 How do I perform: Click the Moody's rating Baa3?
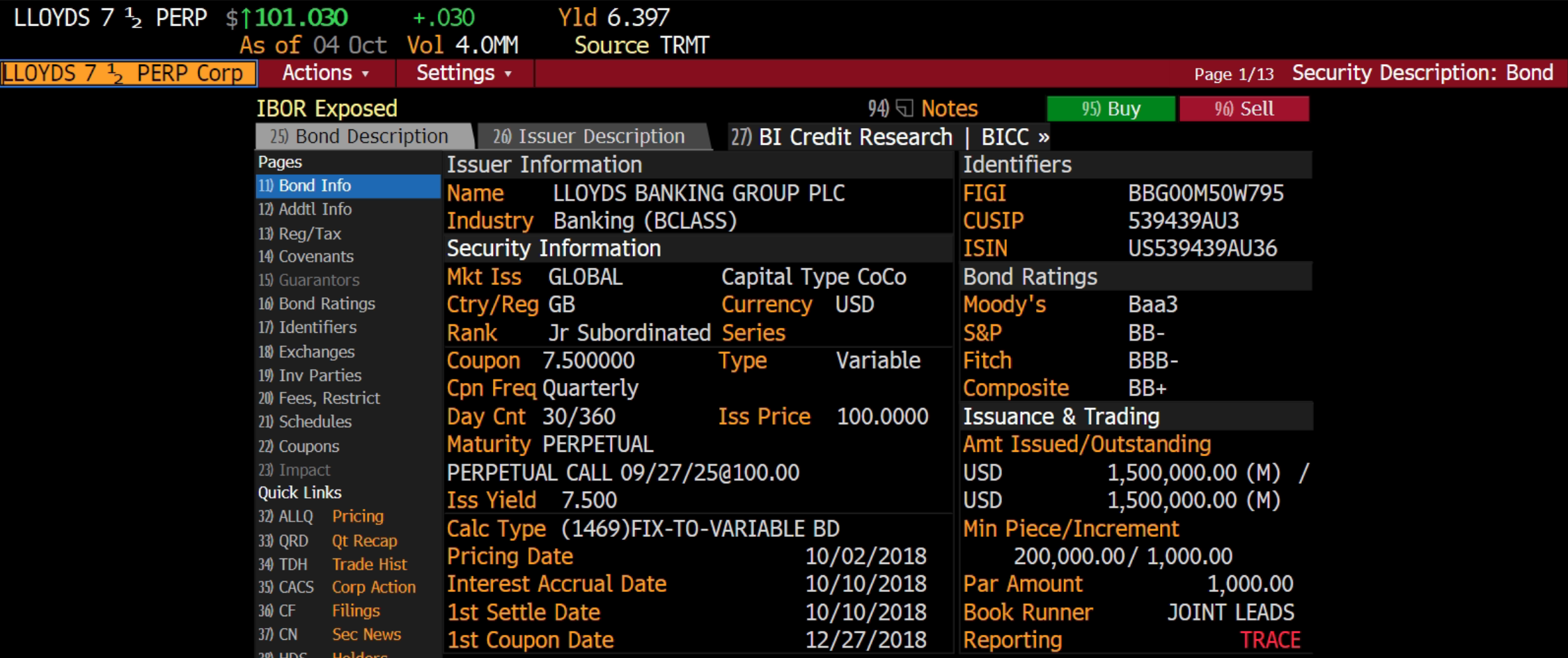(1153, 305)
